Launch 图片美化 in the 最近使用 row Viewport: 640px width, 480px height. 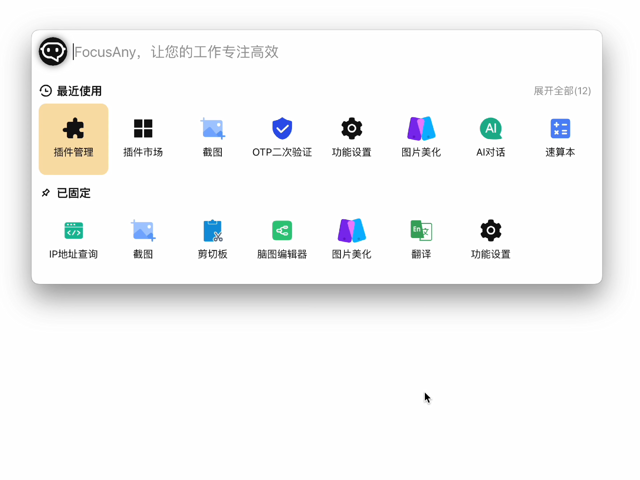point(421,139)
